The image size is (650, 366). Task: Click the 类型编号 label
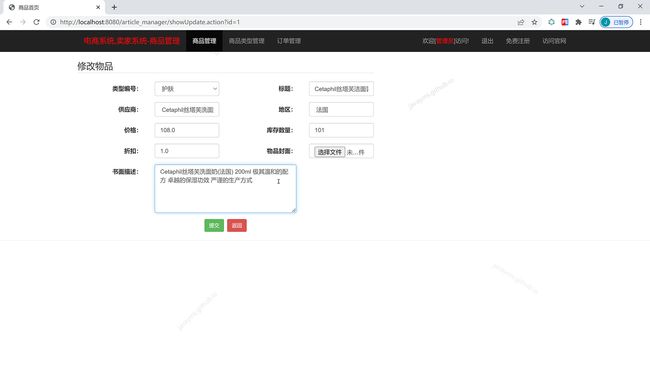pos(125,89)
